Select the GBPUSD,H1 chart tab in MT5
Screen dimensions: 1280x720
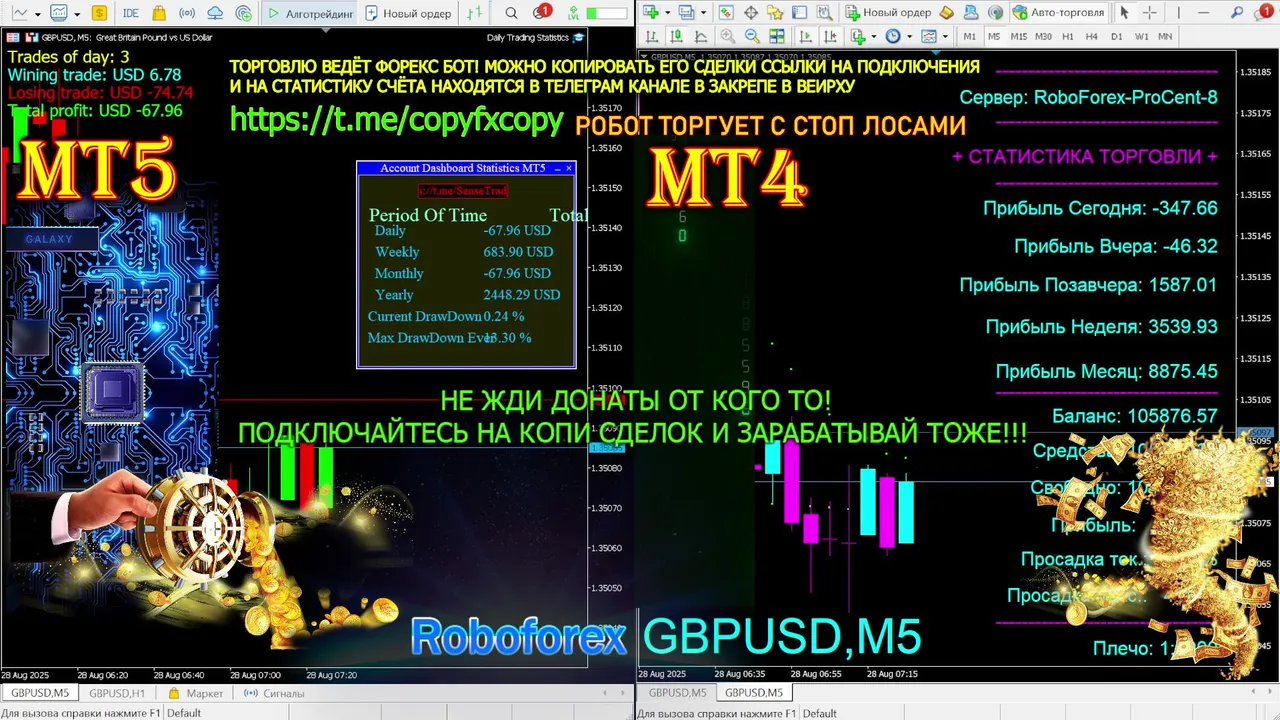pos(117,693)
